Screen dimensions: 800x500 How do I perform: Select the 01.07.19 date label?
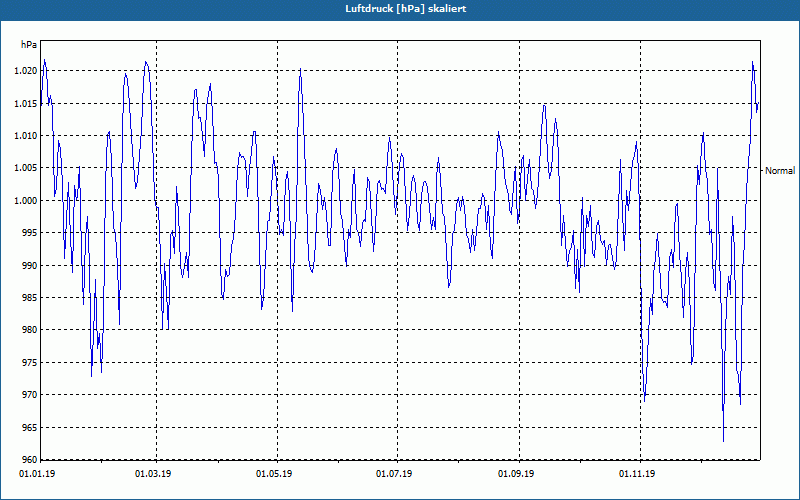(394, 474)
